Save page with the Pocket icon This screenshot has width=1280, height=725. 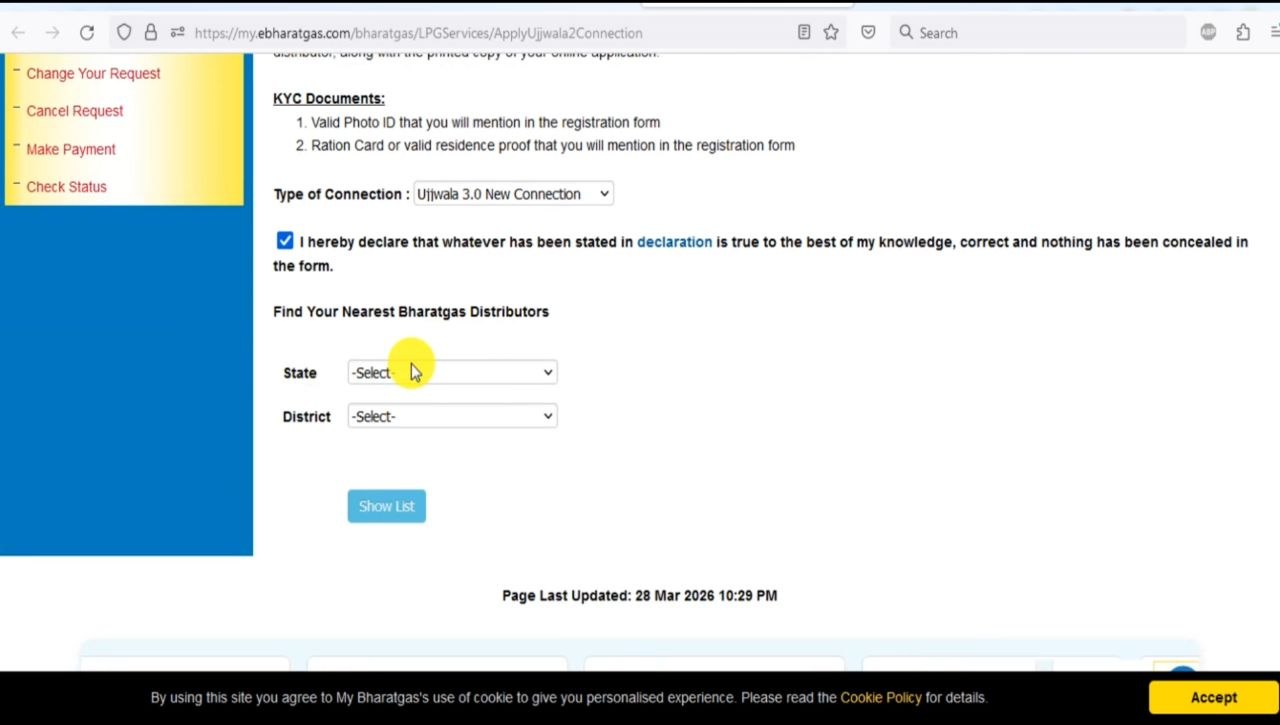[x=868, y=33]
